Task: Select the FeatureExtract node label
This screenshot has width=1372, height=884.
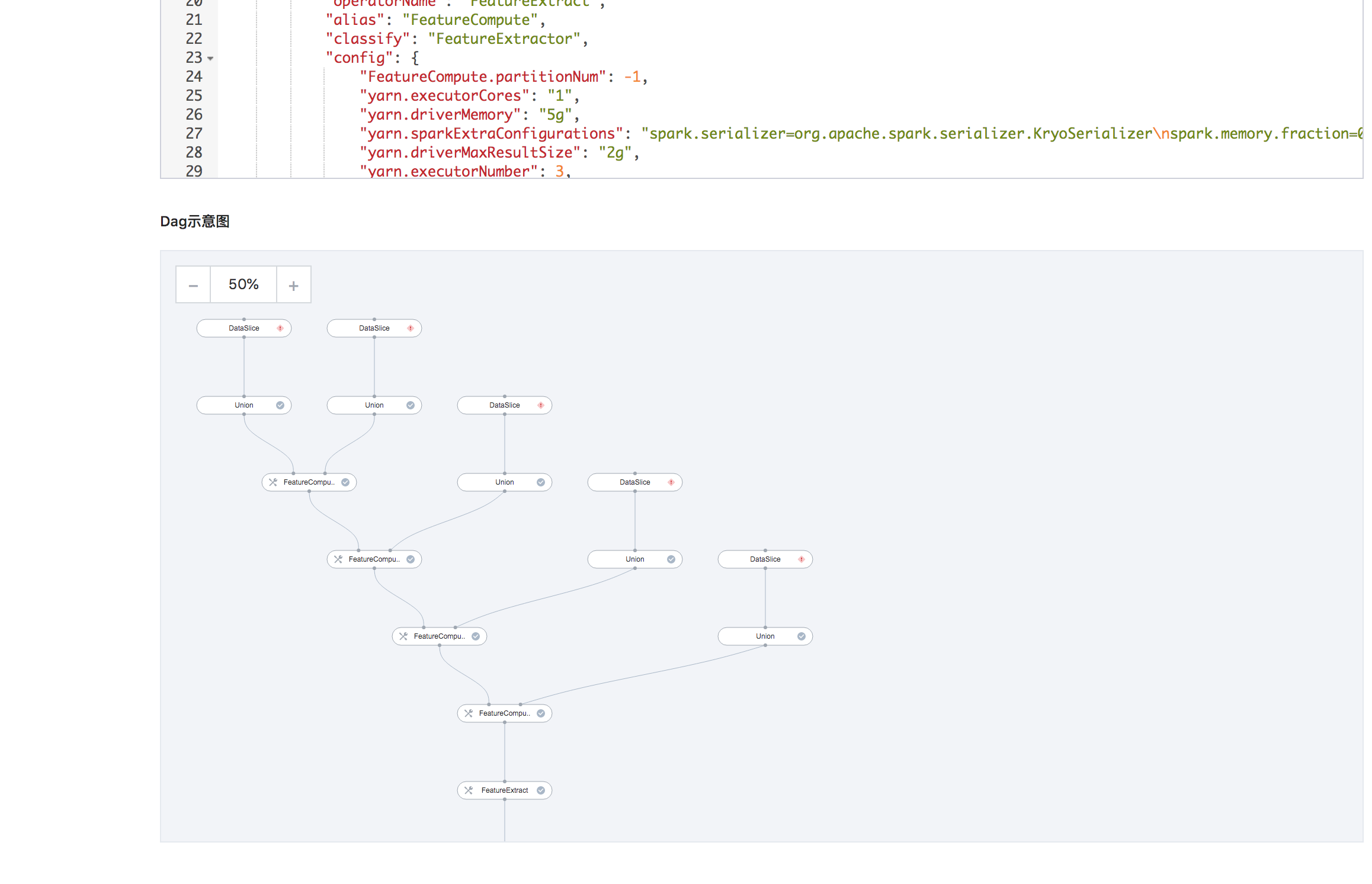Action: 505,790
